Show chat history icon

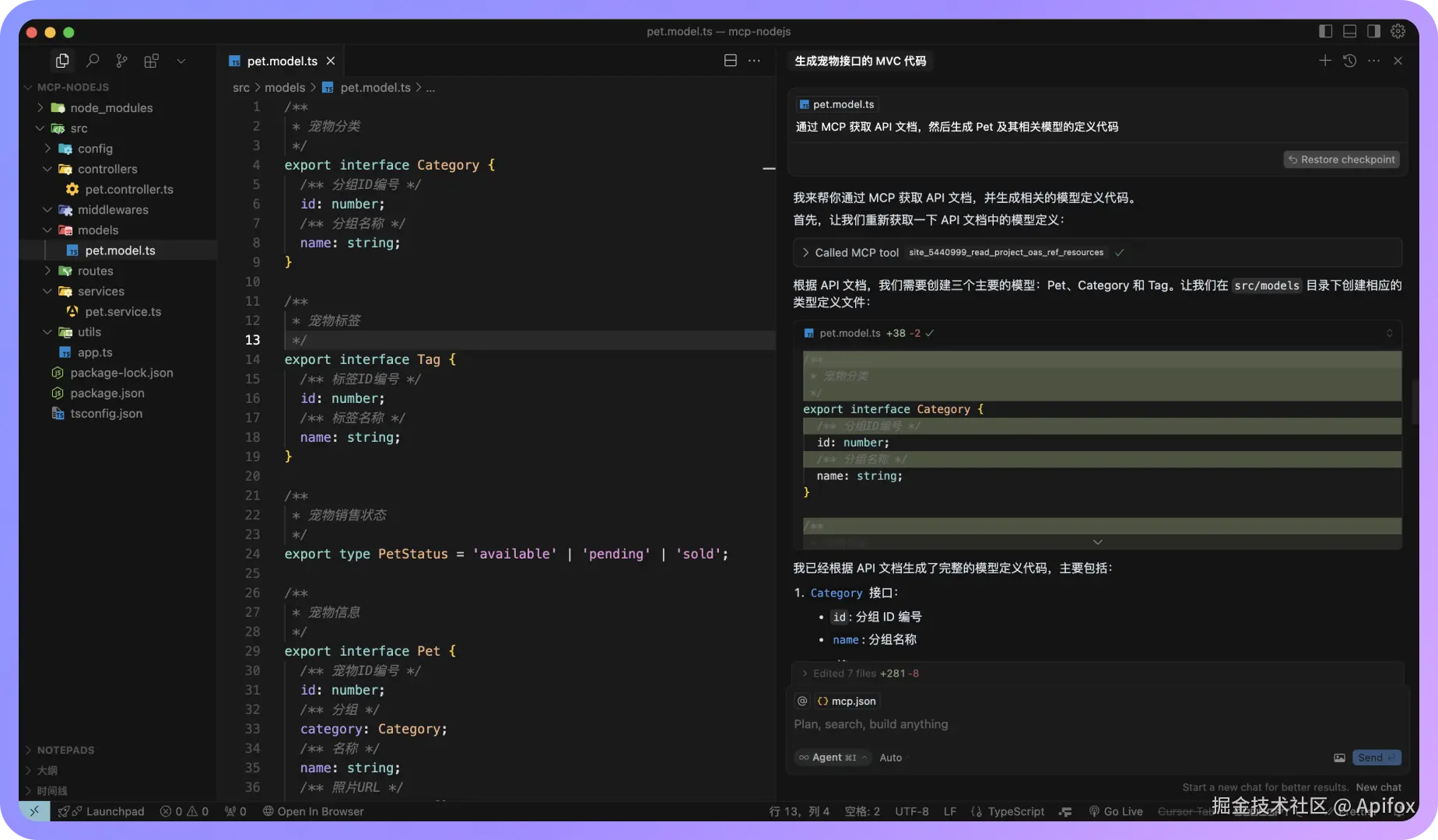(1350, 61)
